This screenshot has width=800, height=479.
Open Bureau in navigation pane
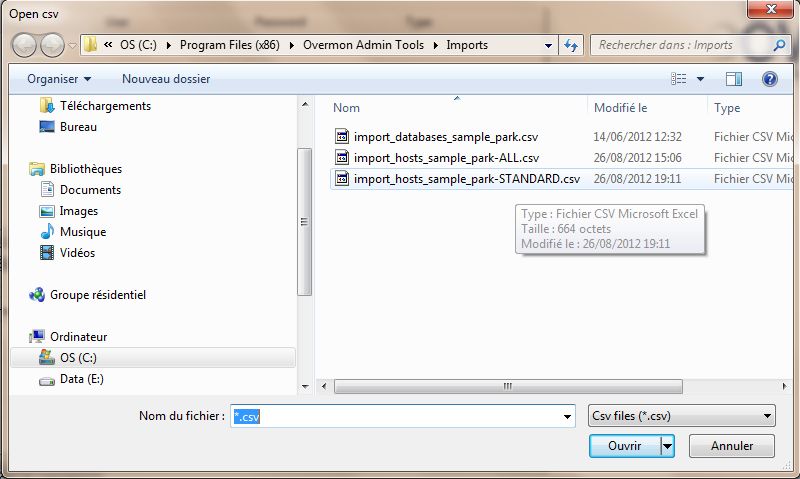pos(78,127)
